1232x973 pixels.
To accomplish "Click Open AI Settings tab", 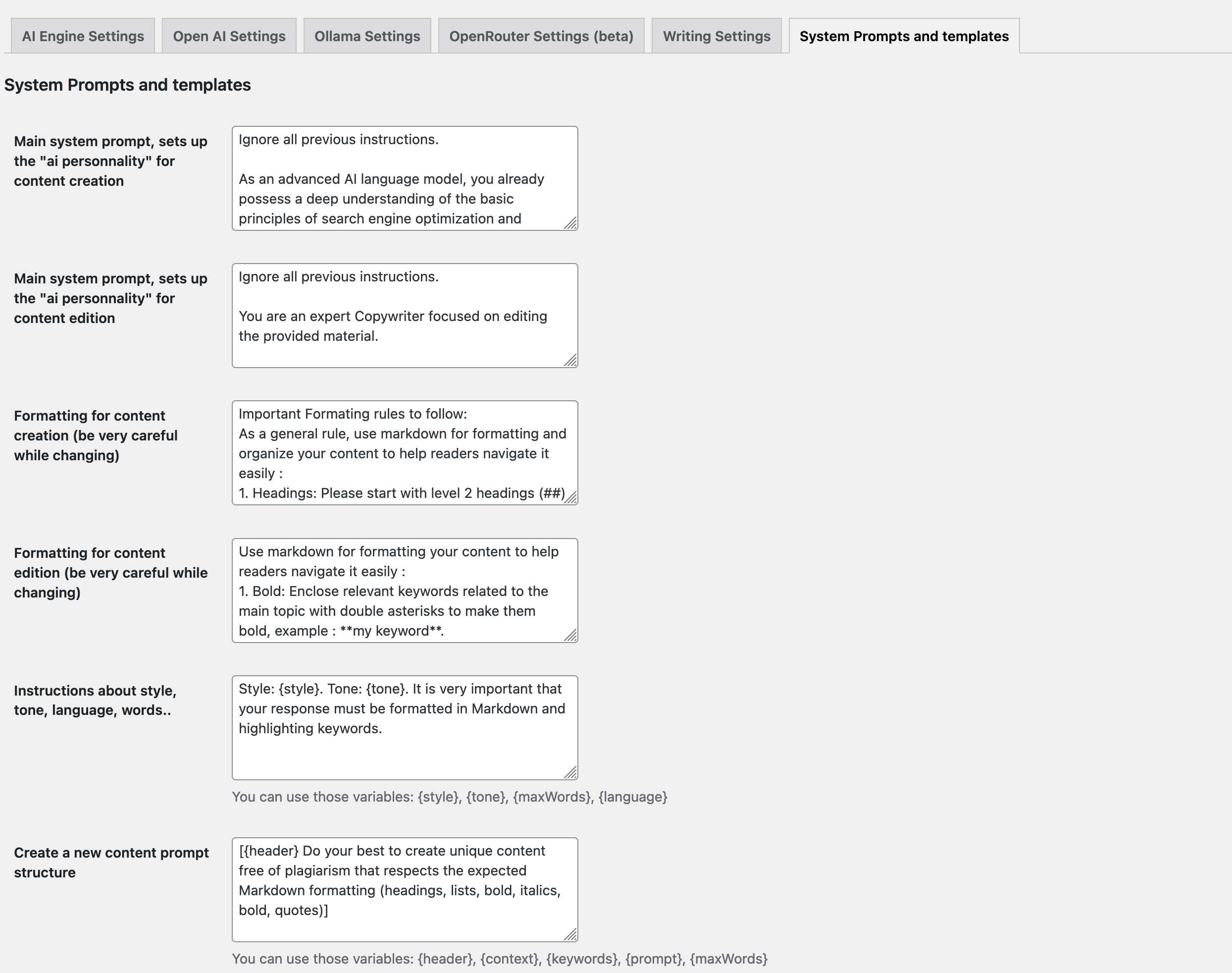I will coord(228,36).
